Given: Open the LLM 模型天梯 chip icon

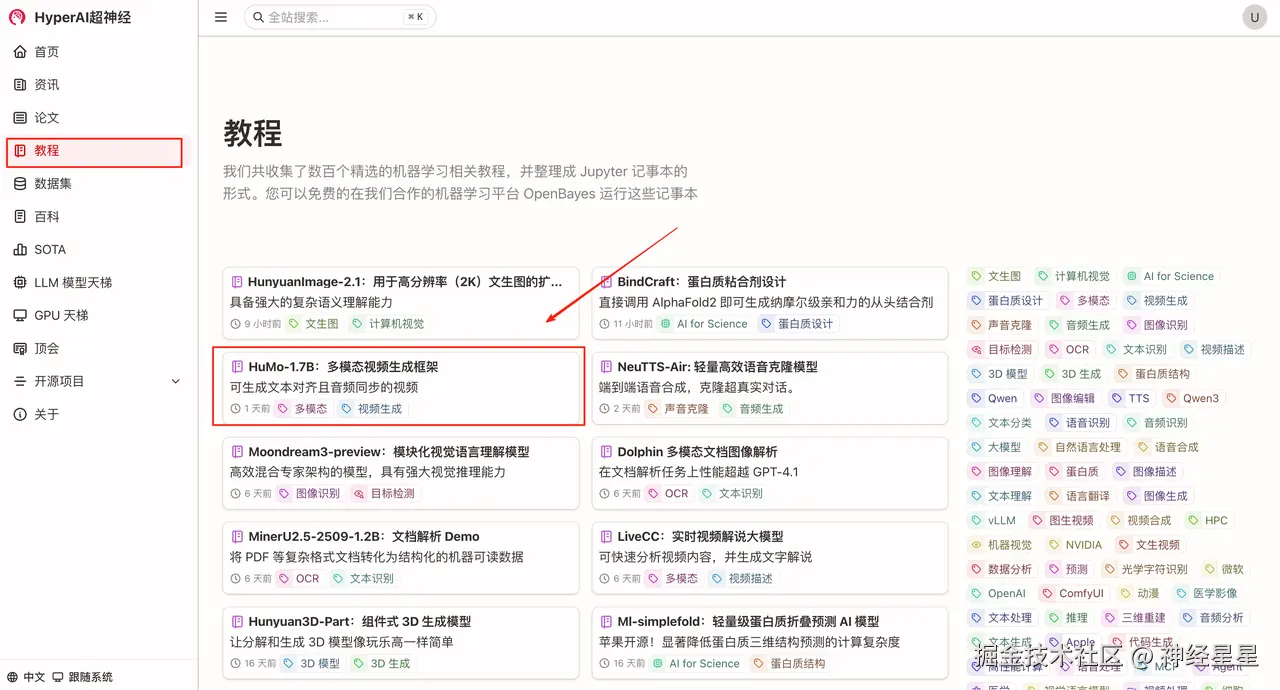Looking at the screenshot, I should pyautogui.click(x=20, y=283).
